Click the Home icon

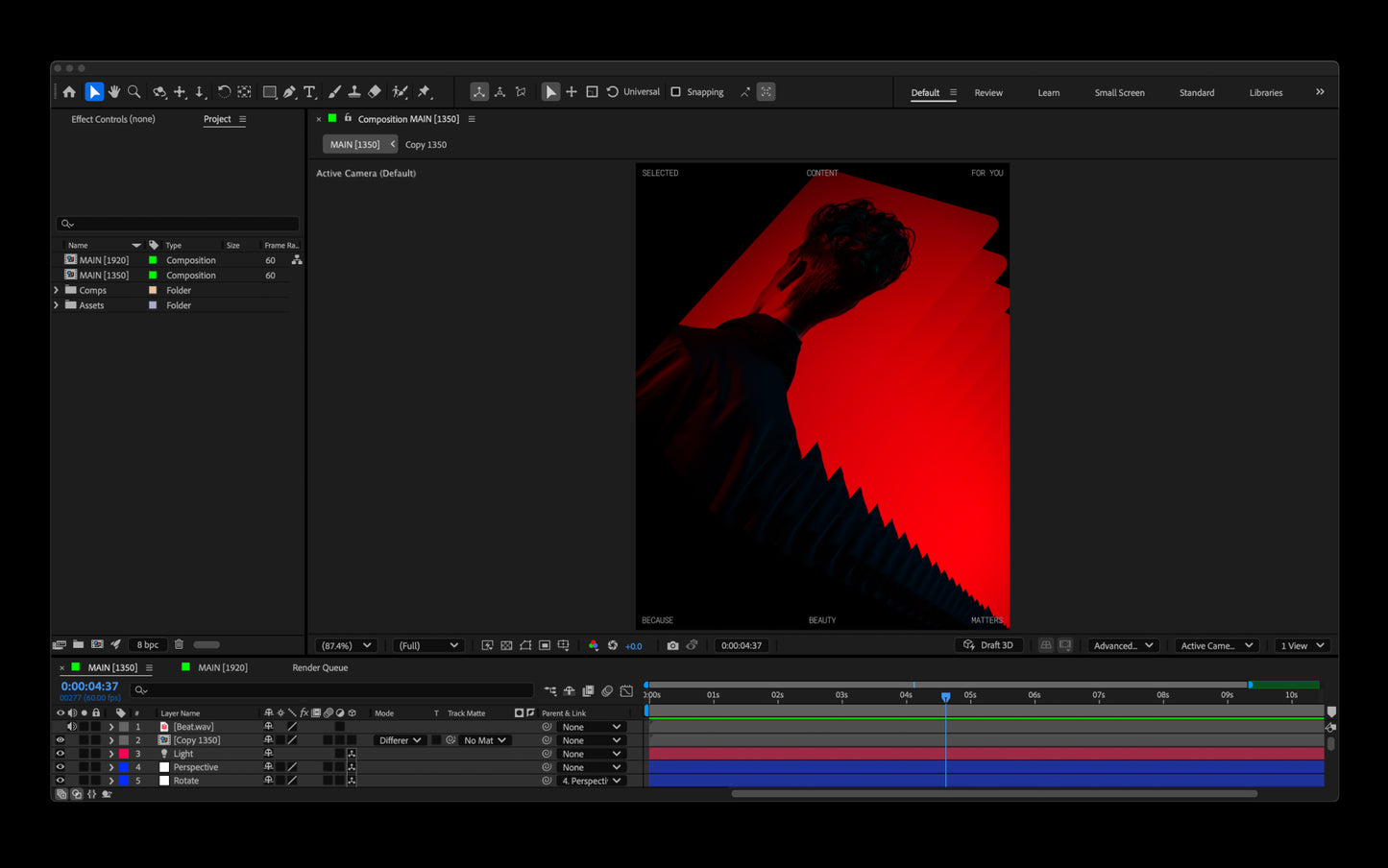69,92
